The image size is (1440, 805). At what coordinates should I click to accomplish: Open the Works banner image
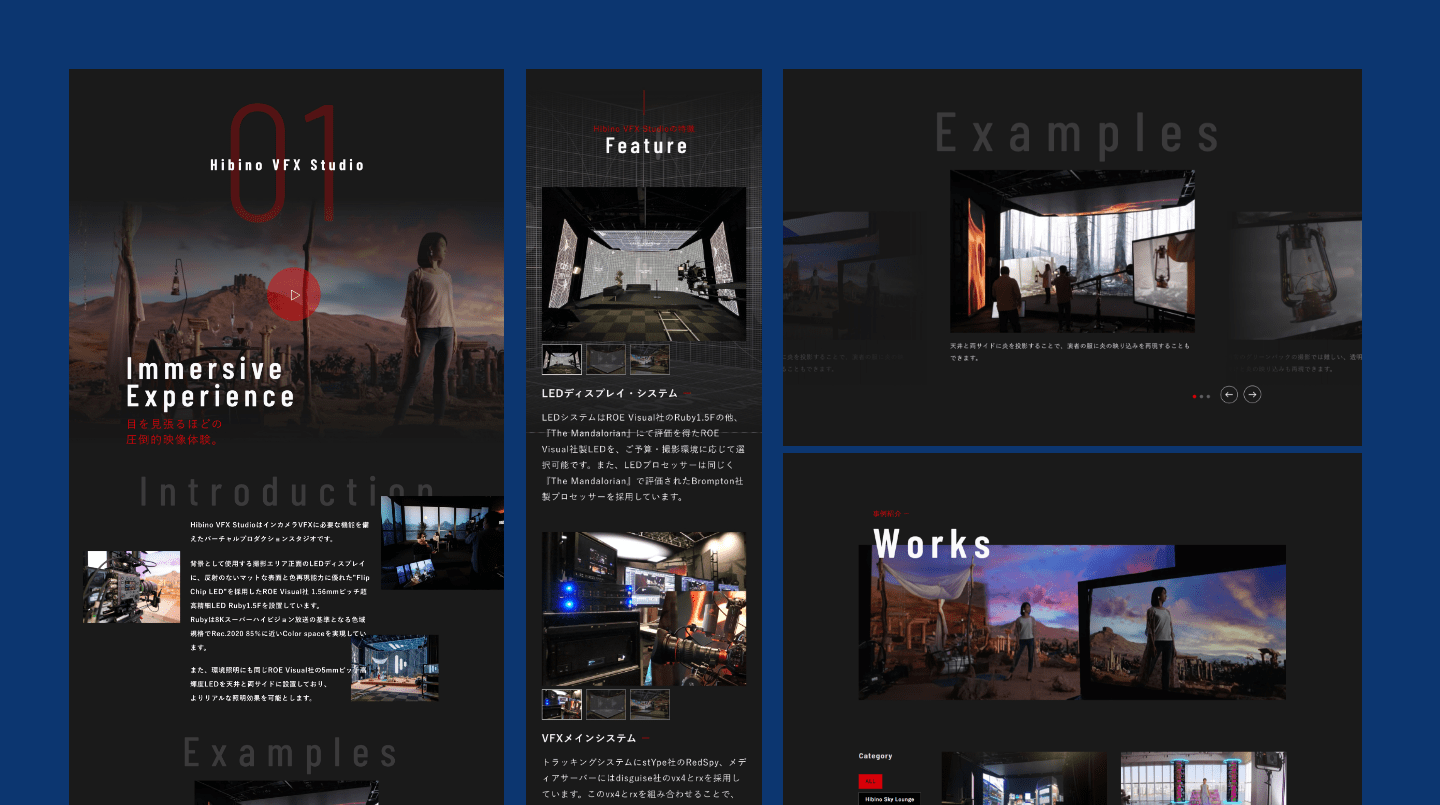coord(1072,622)
